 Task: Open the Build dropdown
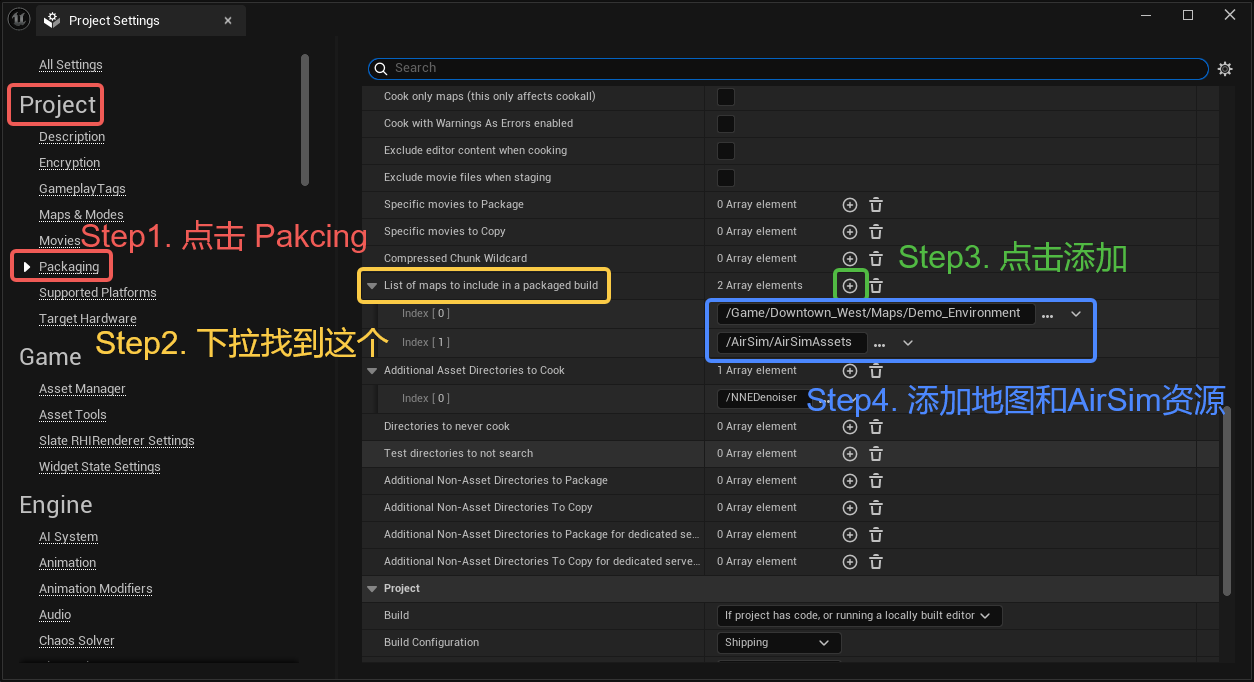click(x=859, y=616)
